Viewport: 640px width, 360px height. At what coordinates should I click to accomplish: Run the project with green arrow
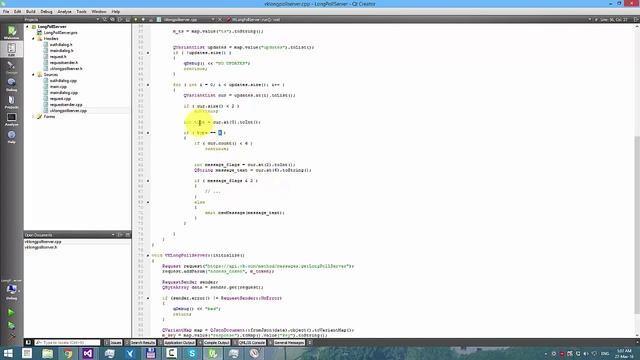coord(11,312)
